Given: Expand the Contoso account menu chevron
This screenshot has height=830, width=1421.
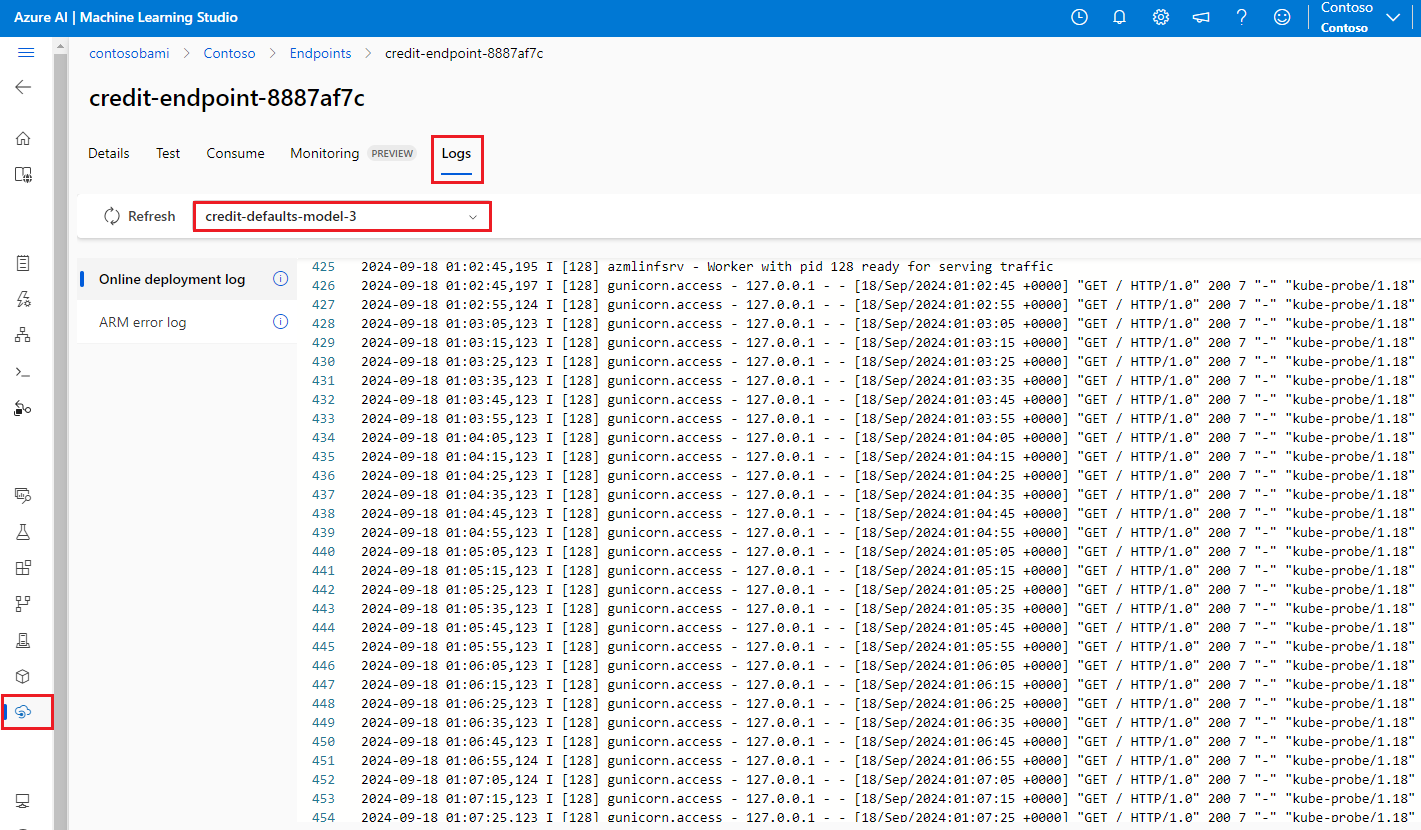Looking at the screenshot, I should [1393, 17].
